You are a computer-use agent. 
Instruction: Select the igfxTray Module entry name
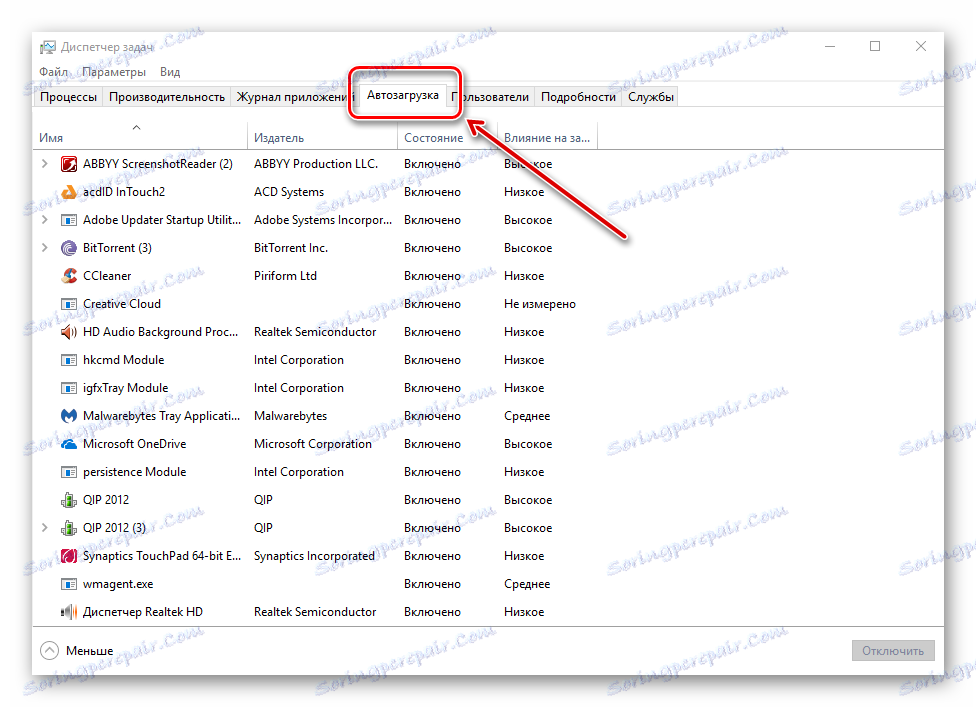point(126,388)
